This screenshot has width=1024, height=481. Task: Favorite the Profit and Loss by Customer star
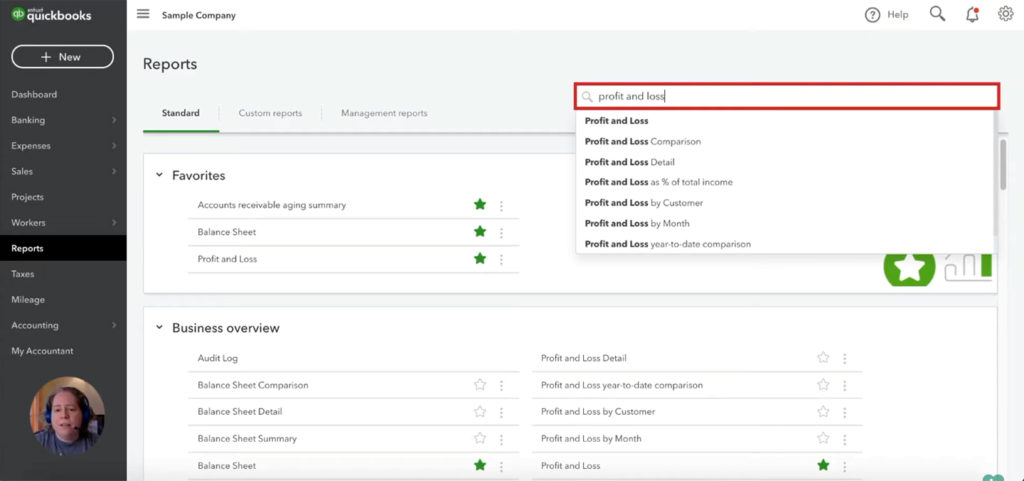pos(823,412)
